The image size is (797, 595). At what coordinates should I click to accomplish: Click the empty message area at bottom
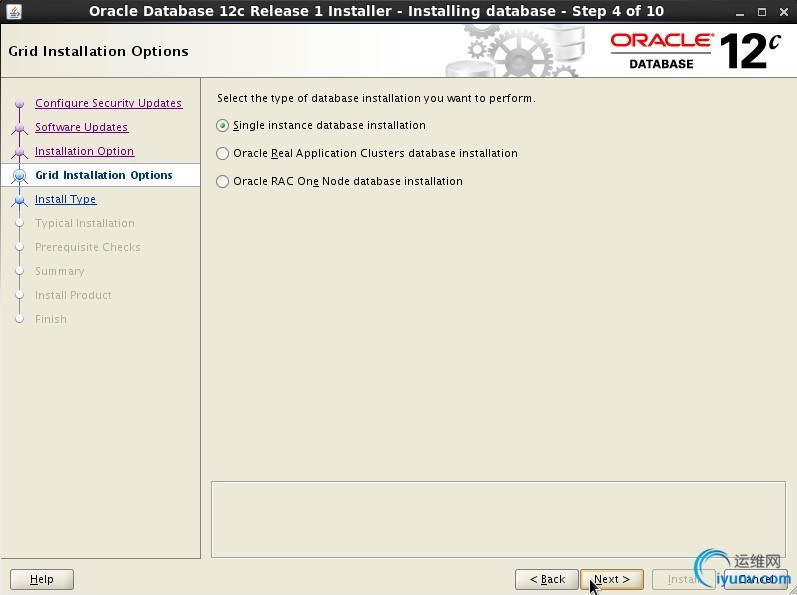coord(498,519)
